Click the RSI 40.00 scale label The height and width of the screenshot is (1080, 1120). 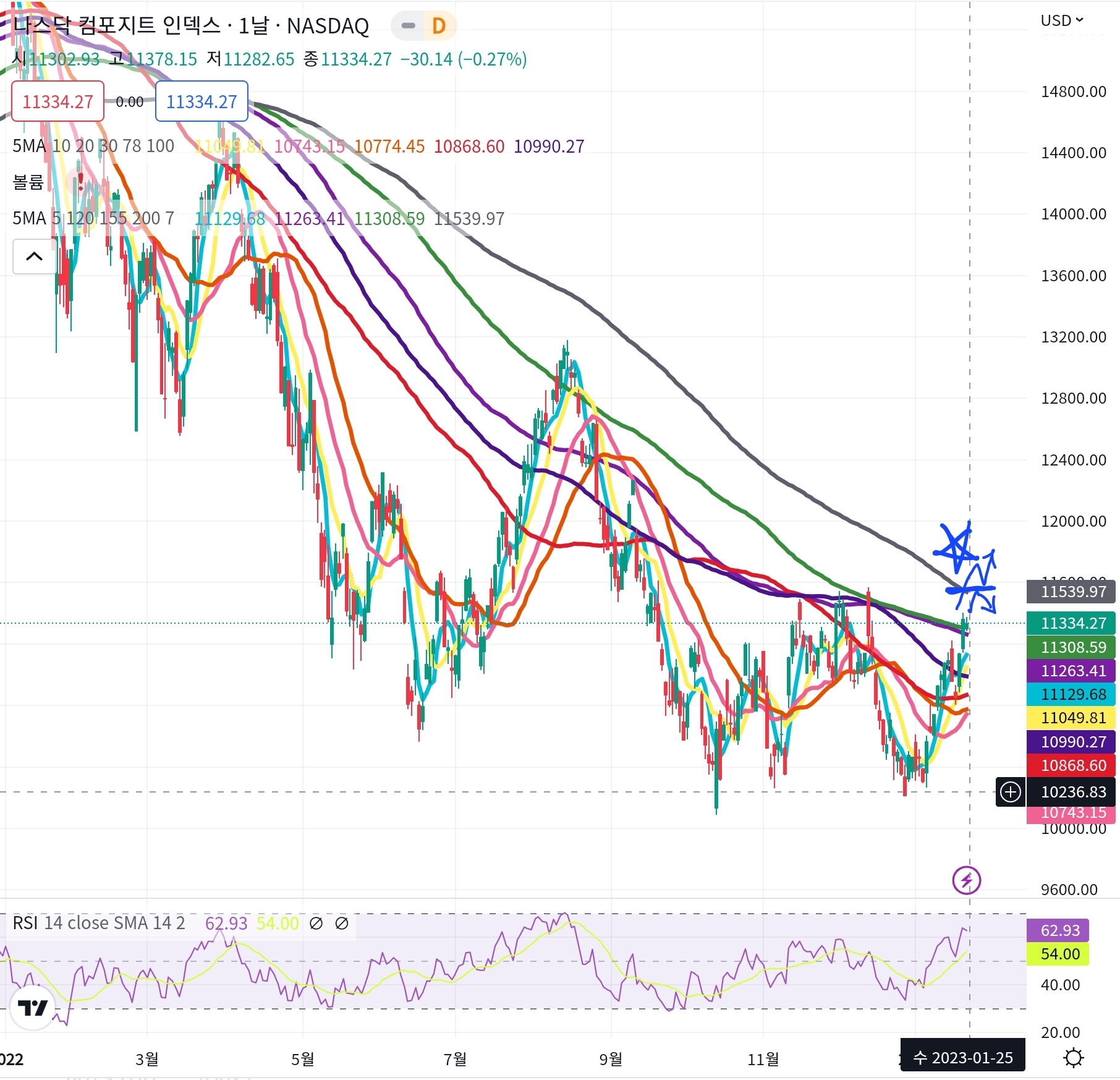pyautogui.click(x=1060, y=984)
